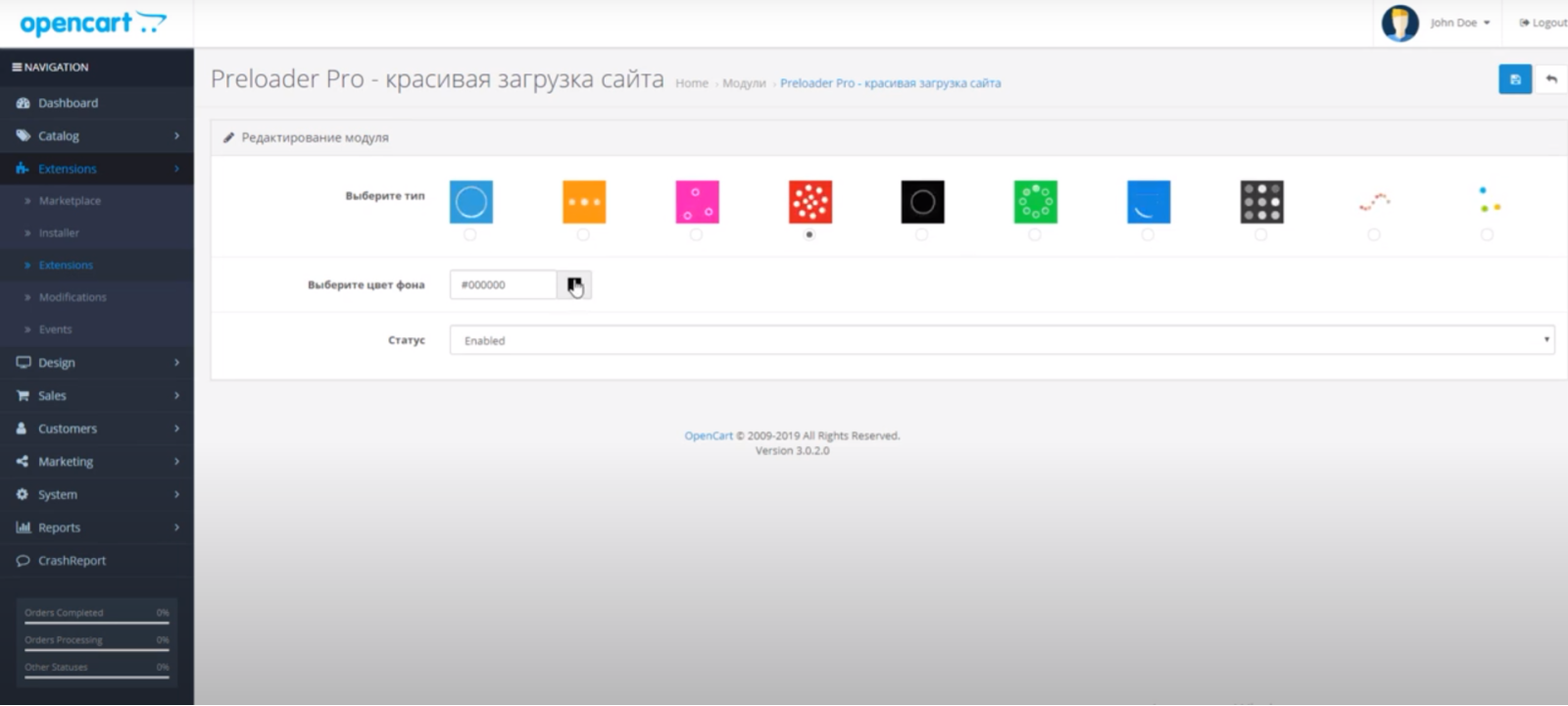The width and height of the screenshot is (1568, 706).
Task: Open the Статус Enabled dropdown
Action: [1002, 340]
